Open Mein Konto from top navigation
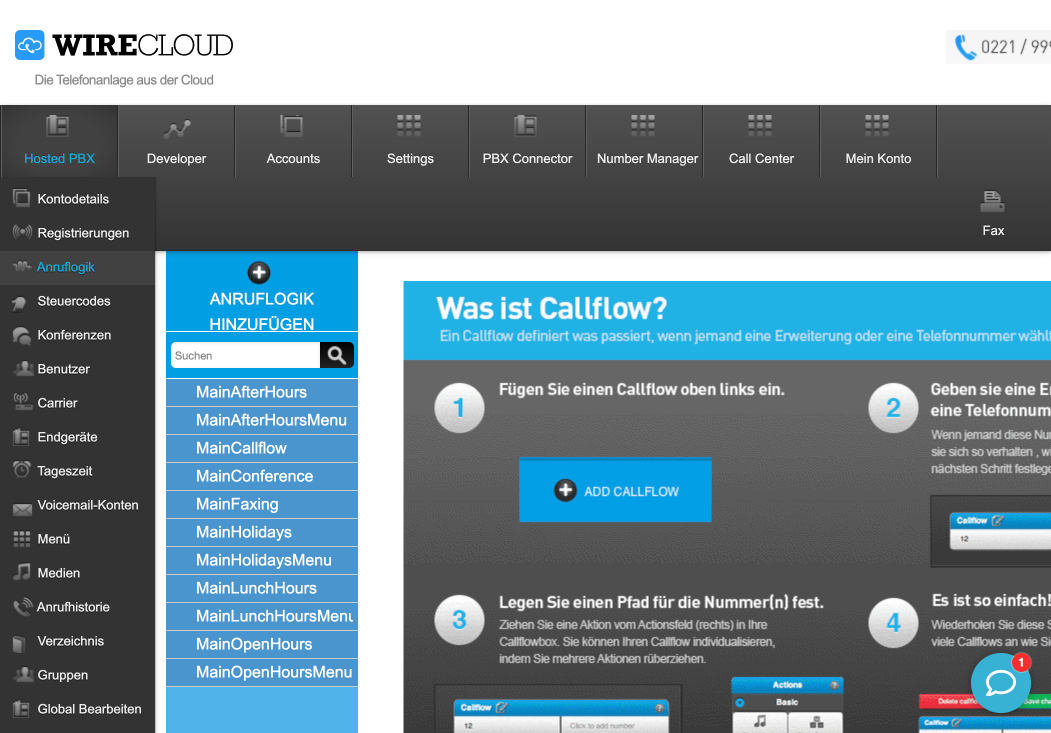This screenshot has width=1051, height=733. [878, 141]
